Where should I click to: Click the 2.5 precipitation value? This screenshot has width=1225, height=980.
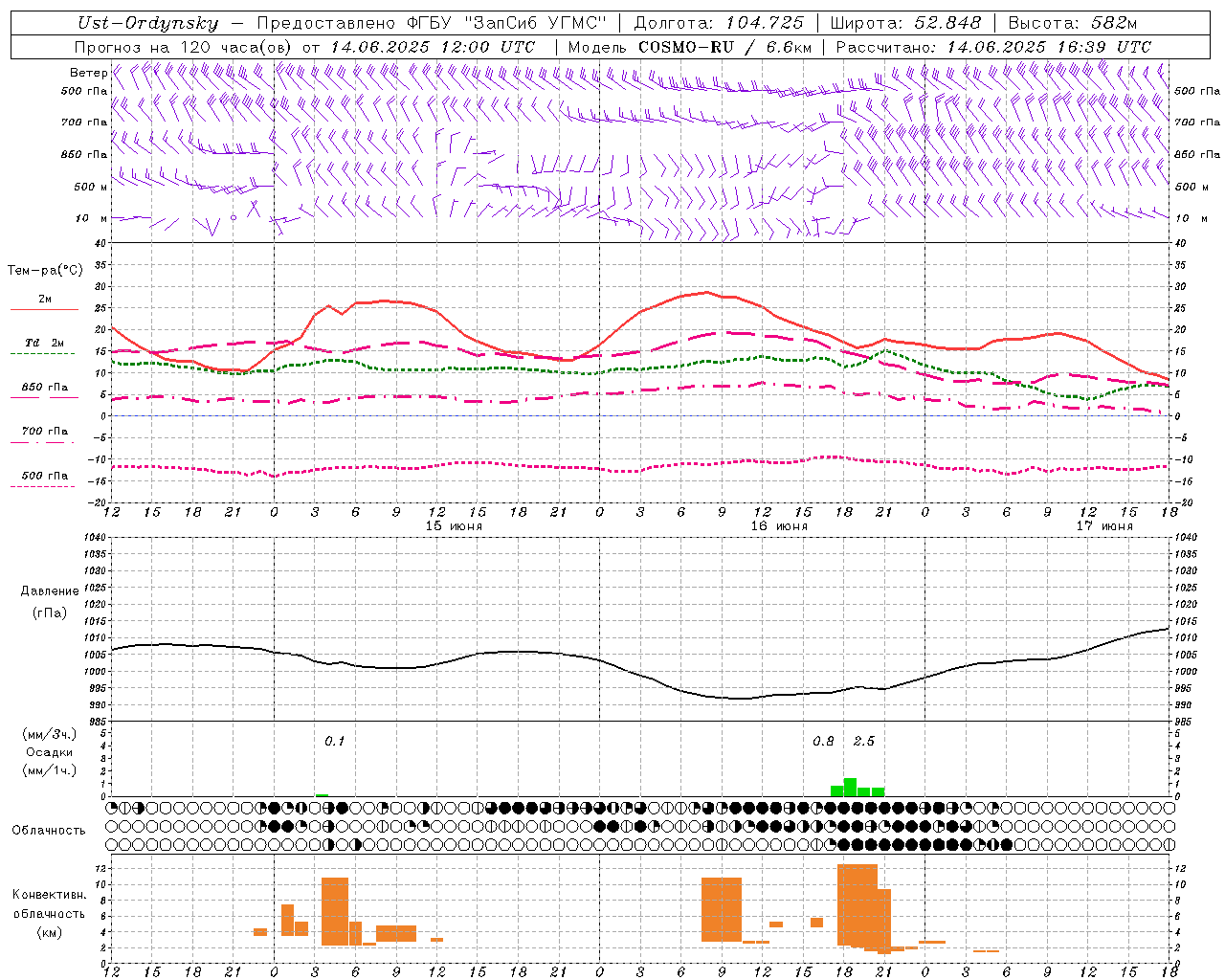863,742
